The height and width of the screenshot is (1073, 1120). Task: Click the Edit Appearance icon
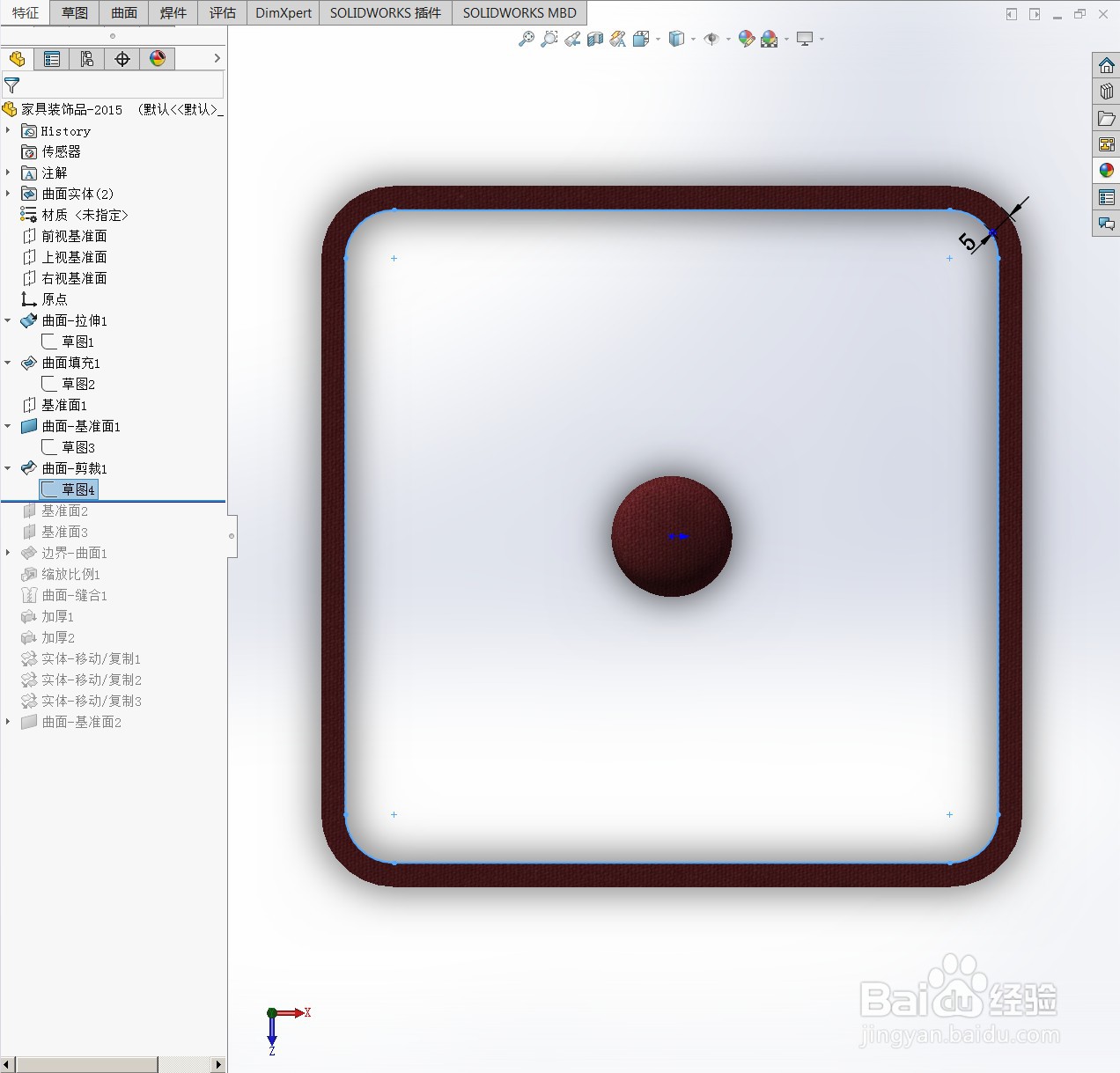click(747, 39)
